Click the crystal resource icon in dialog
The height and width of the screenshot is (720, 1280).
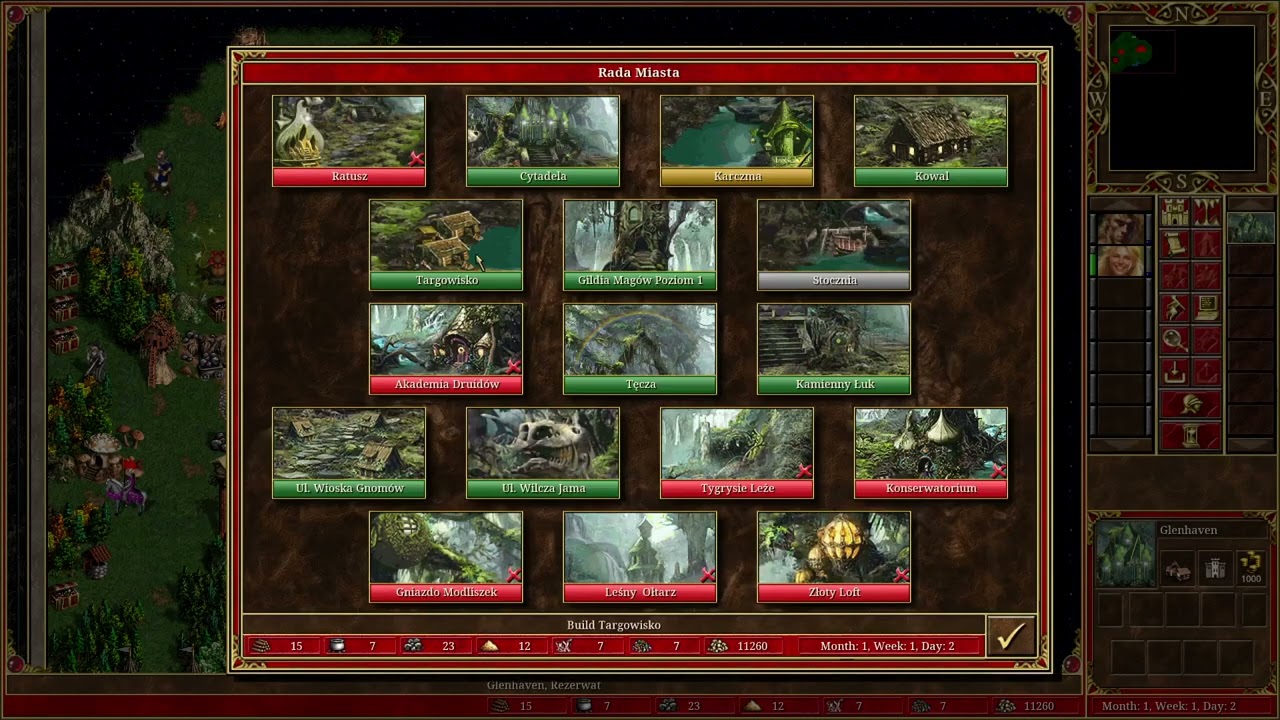564,646
